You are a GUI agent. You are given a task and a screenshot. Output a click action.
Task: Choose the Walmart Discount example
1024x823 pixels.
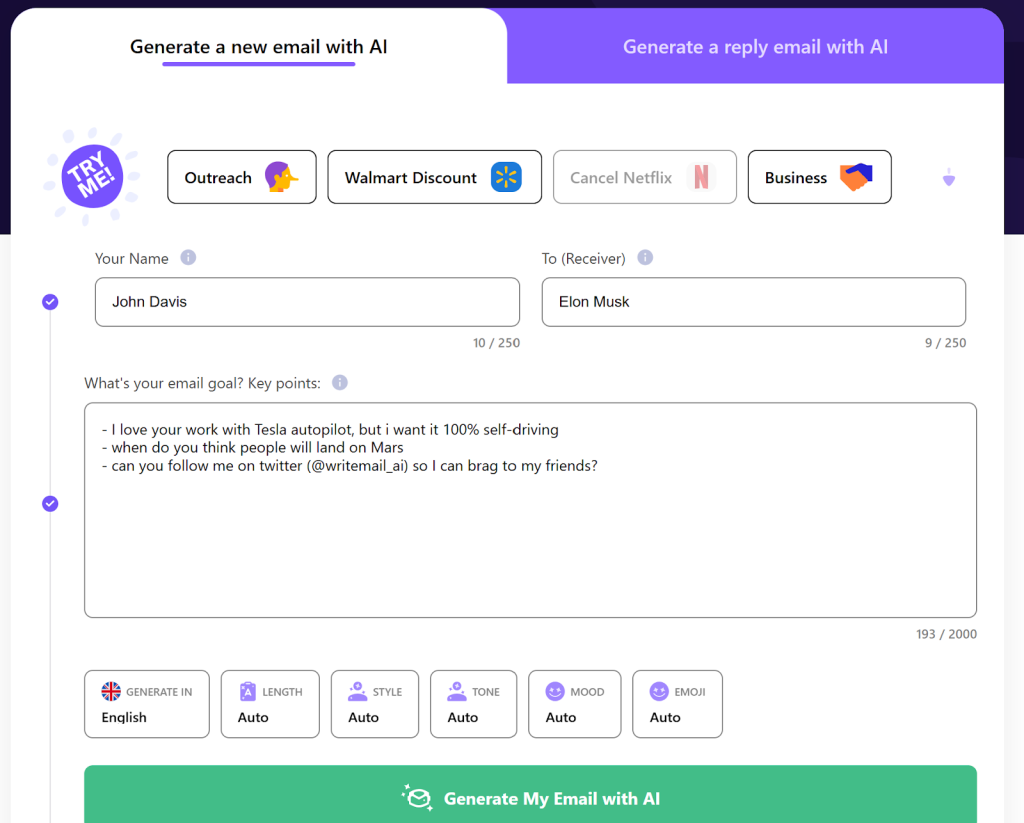coord(434,177)
